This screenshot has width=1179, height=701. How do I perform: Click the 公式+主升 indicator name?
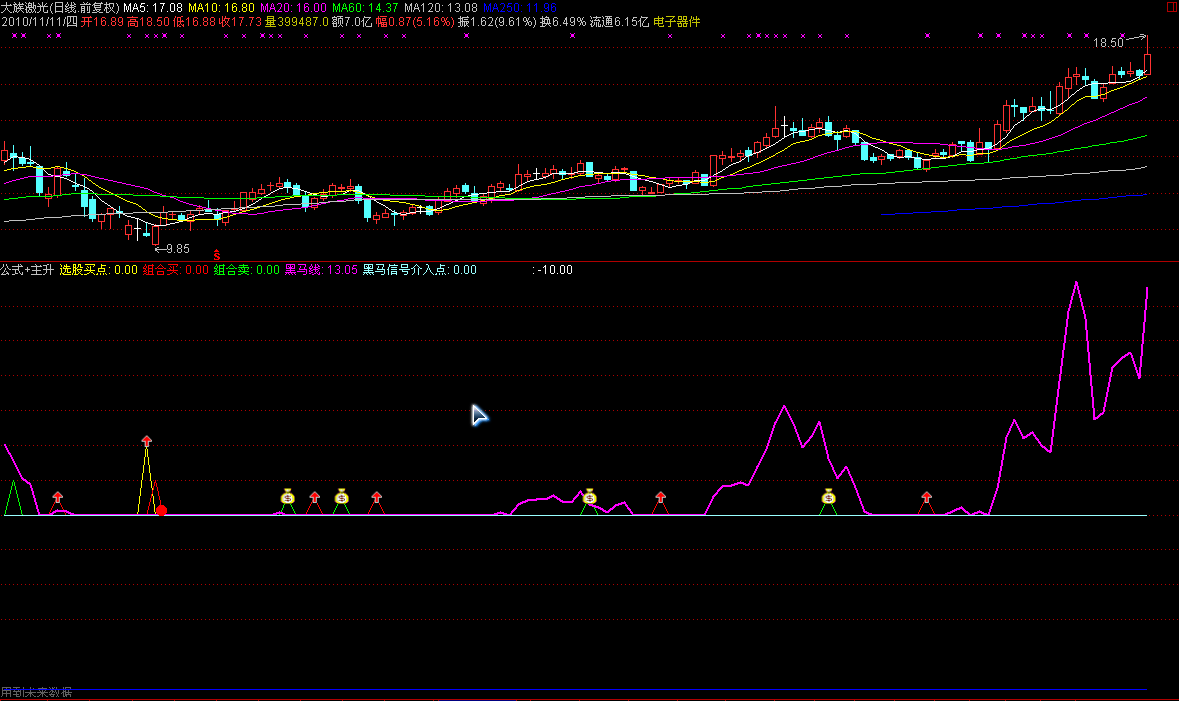tap(27, 269)
